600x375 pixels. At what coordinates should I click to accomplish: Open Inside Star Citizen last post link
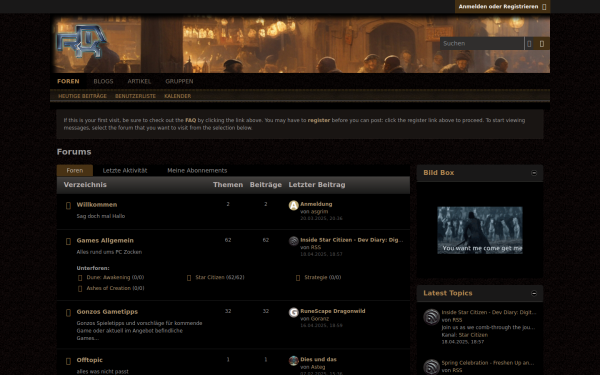pos(352,240)
